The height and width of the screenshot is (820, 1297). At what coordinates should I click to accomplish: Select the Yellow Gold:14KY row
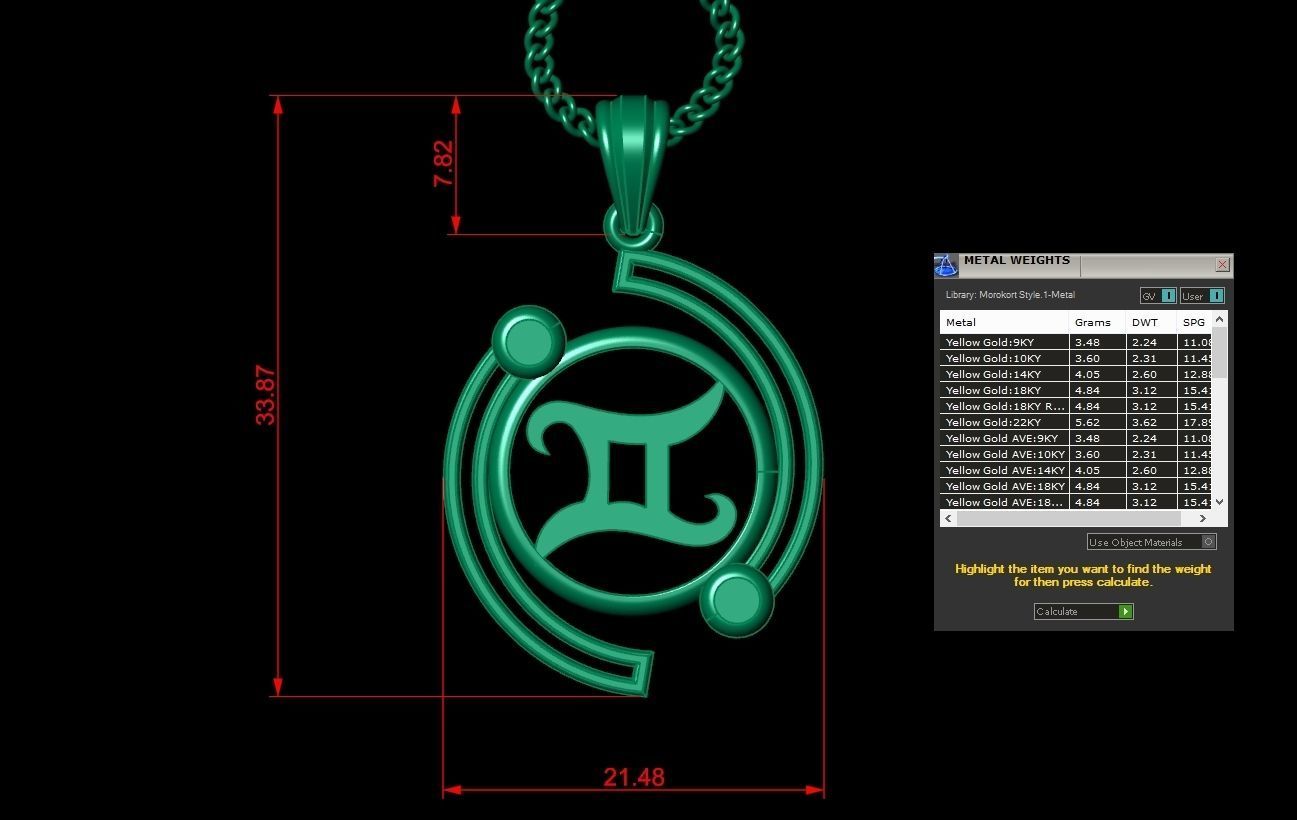tap(1075, 374)
